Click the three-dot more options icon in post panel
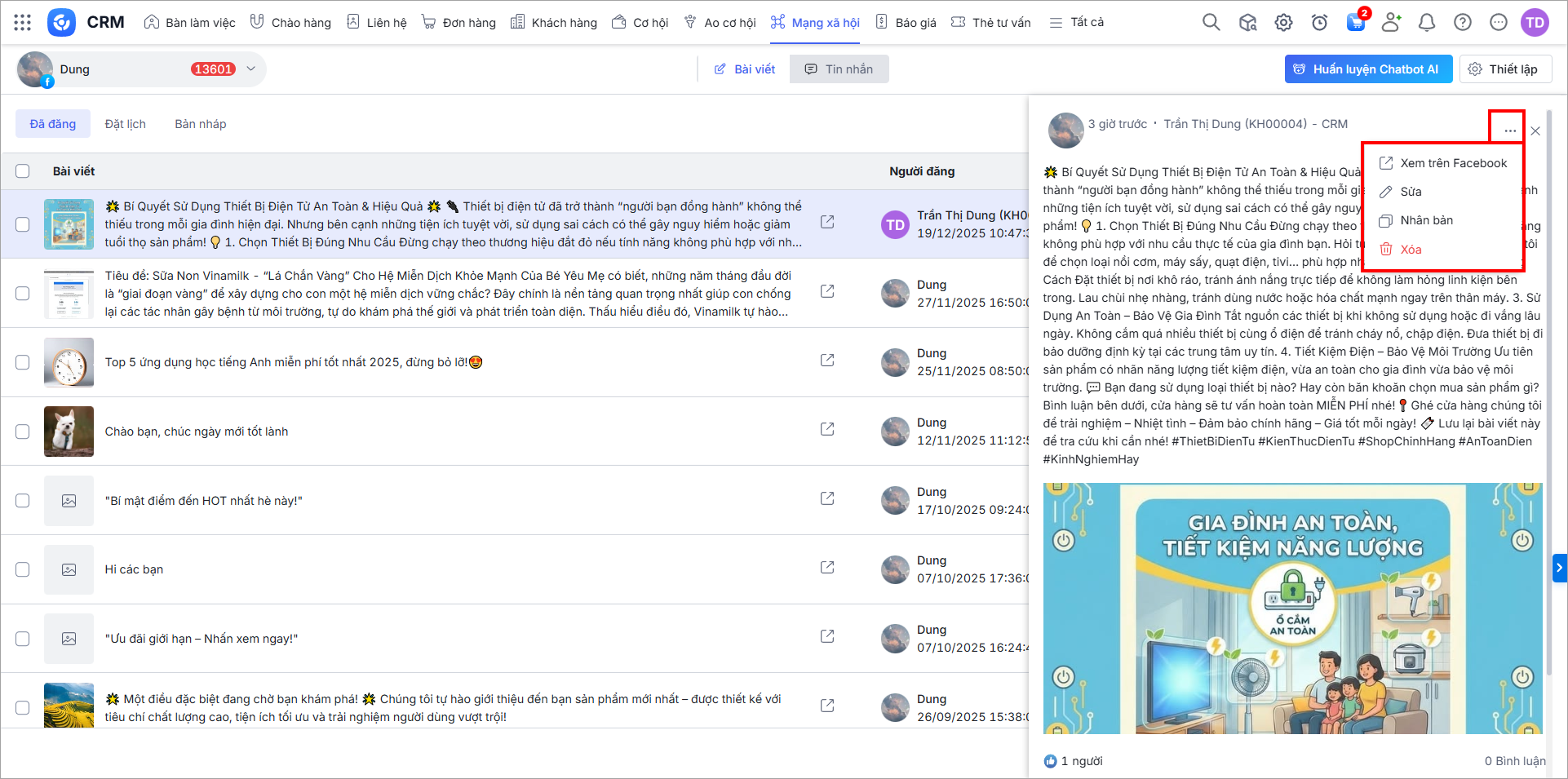1568x779 pixels. click(1510, 131)
